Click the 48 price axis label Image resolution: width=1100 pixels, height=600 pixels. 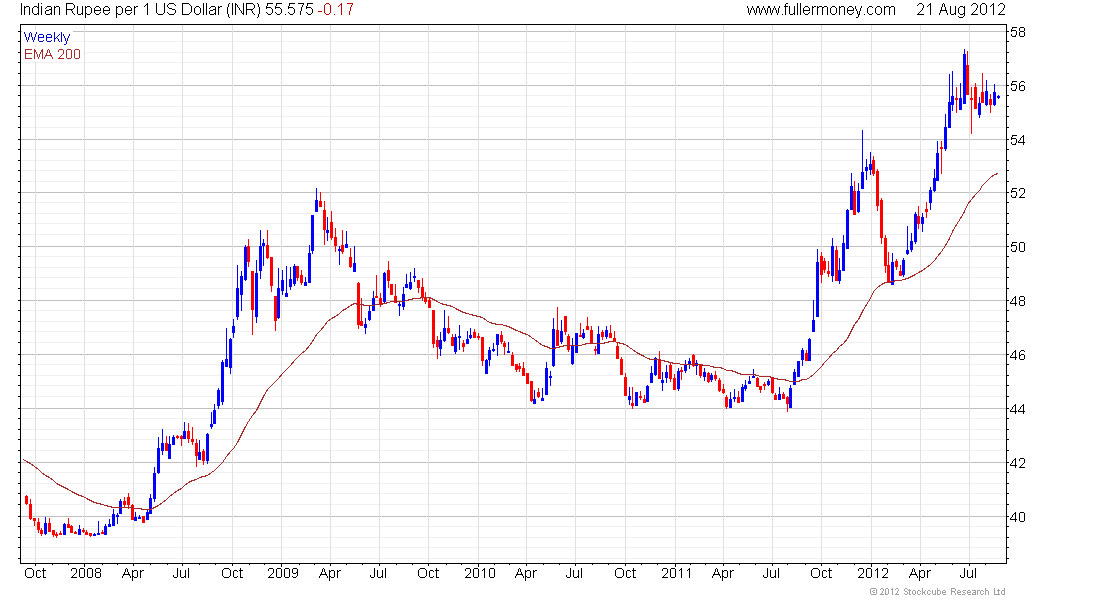[x=1018, y=302]
